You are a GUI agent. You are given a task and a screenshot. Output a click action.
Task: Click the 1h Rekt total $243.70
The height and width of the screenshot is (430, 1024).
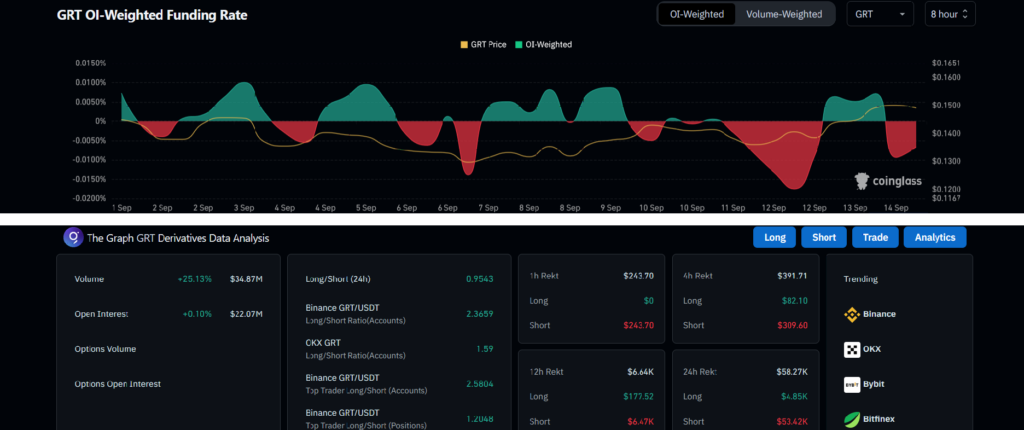pyautogui.click(x=638, y=276)
